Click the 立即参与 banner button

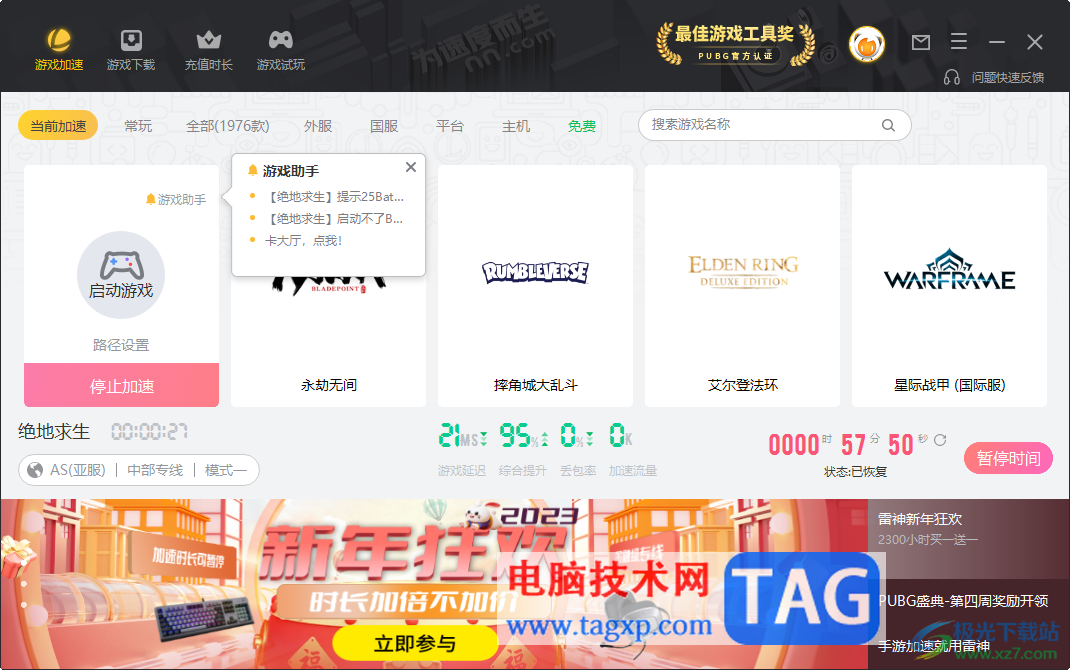[415, 643]
